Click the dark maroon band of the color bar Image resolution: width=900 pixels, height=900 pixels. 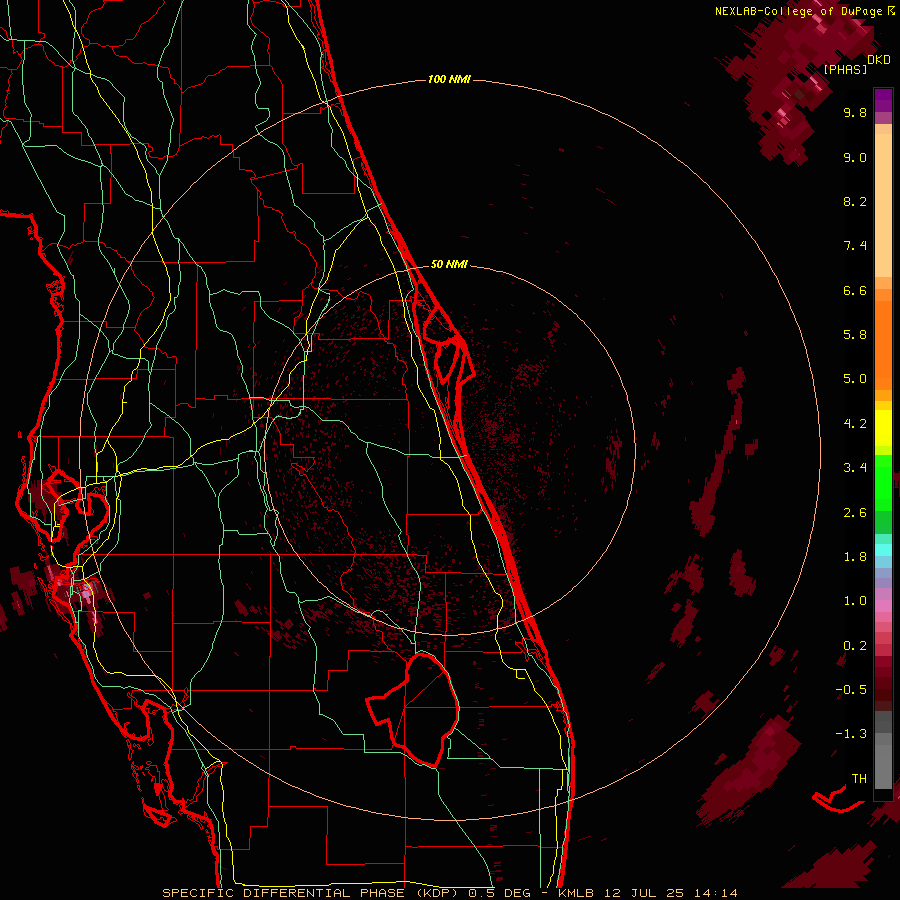pos(883,683)
